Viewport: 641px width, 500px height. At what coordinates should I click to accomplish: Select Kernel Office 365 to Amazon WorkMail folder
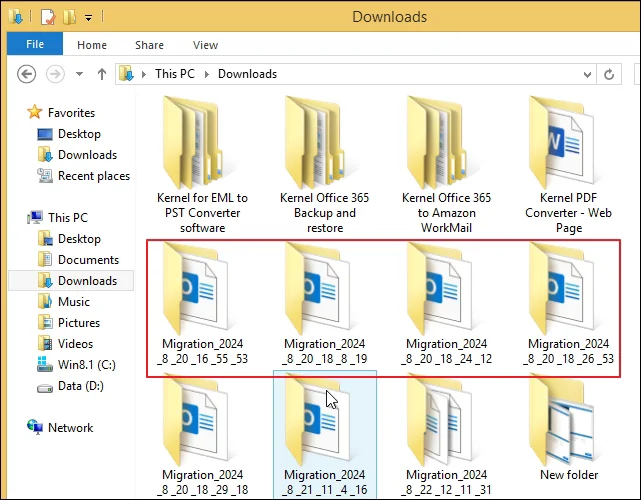(446, 164)
